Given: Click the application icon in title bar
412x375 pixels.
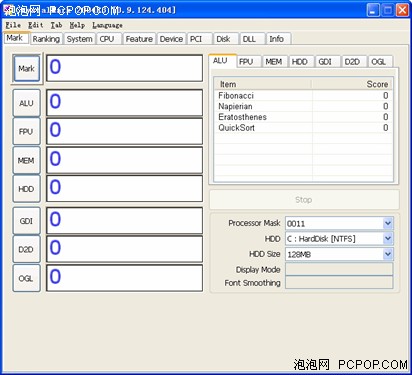Looking at the screenshot, I should (8, 10).
